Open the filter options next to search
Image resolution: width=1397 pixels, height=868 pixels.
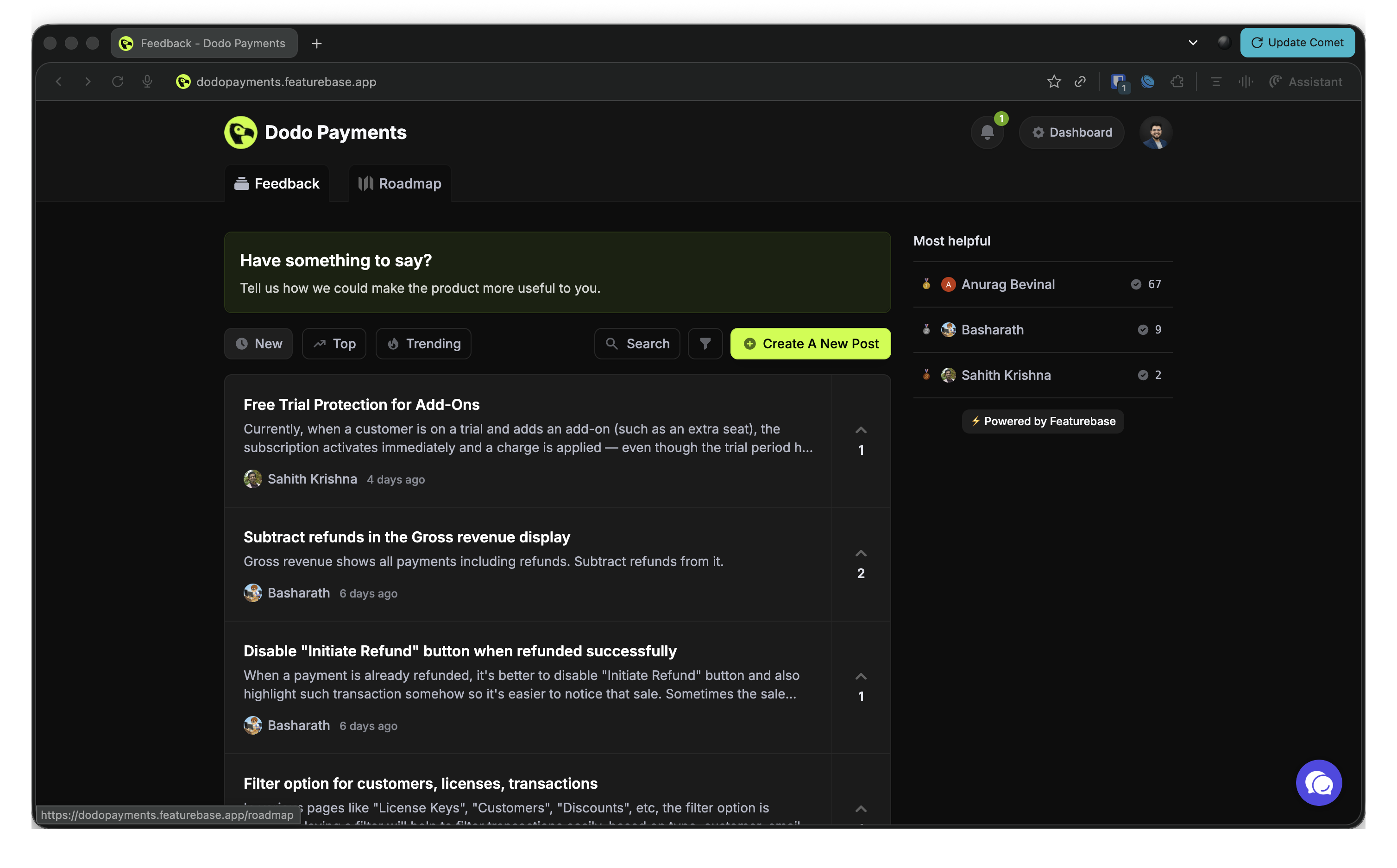(705, 343)
